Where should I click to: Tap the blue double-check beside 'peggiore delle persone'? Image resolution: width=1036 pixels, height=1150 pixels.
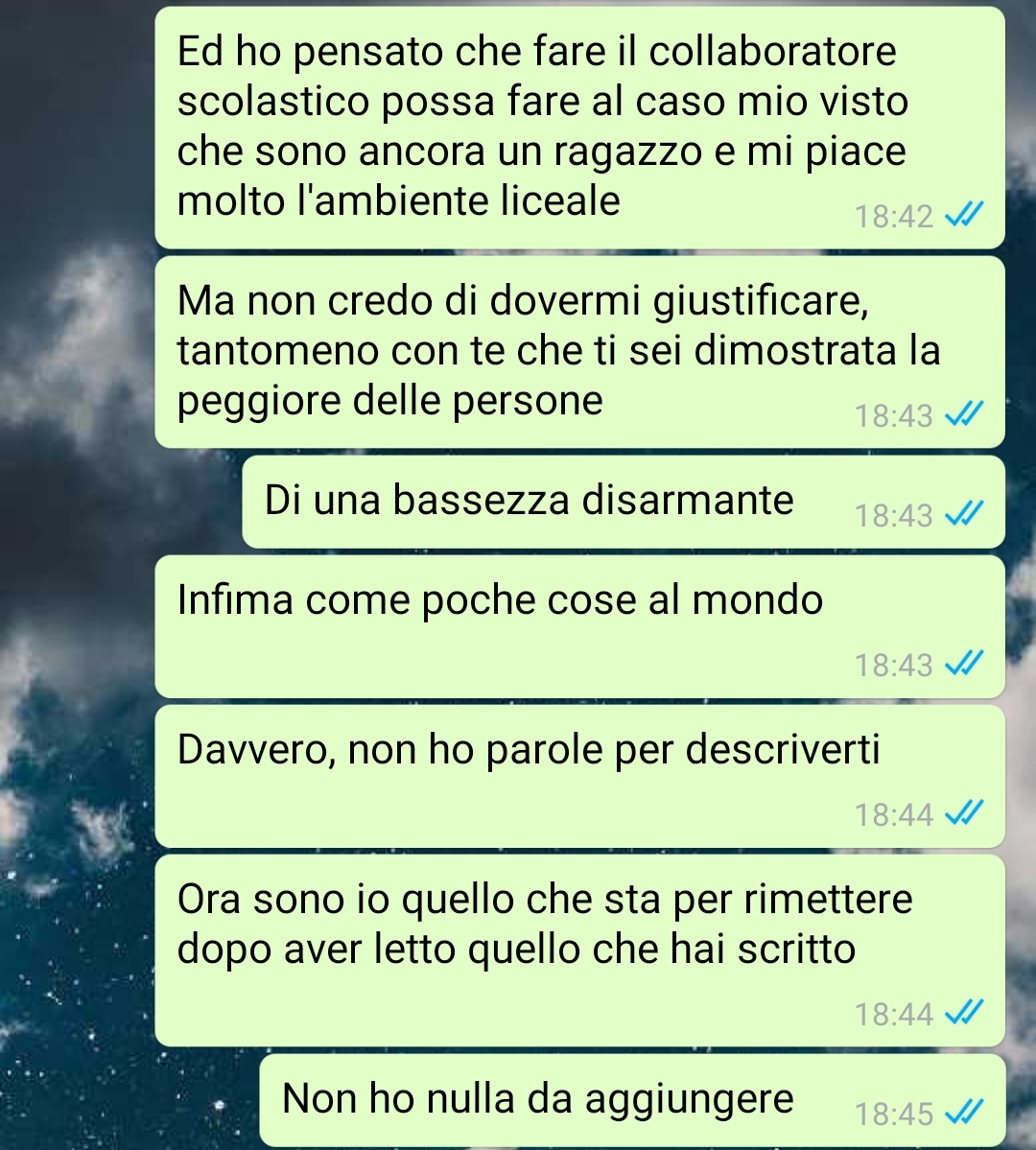tap(963, 415)
